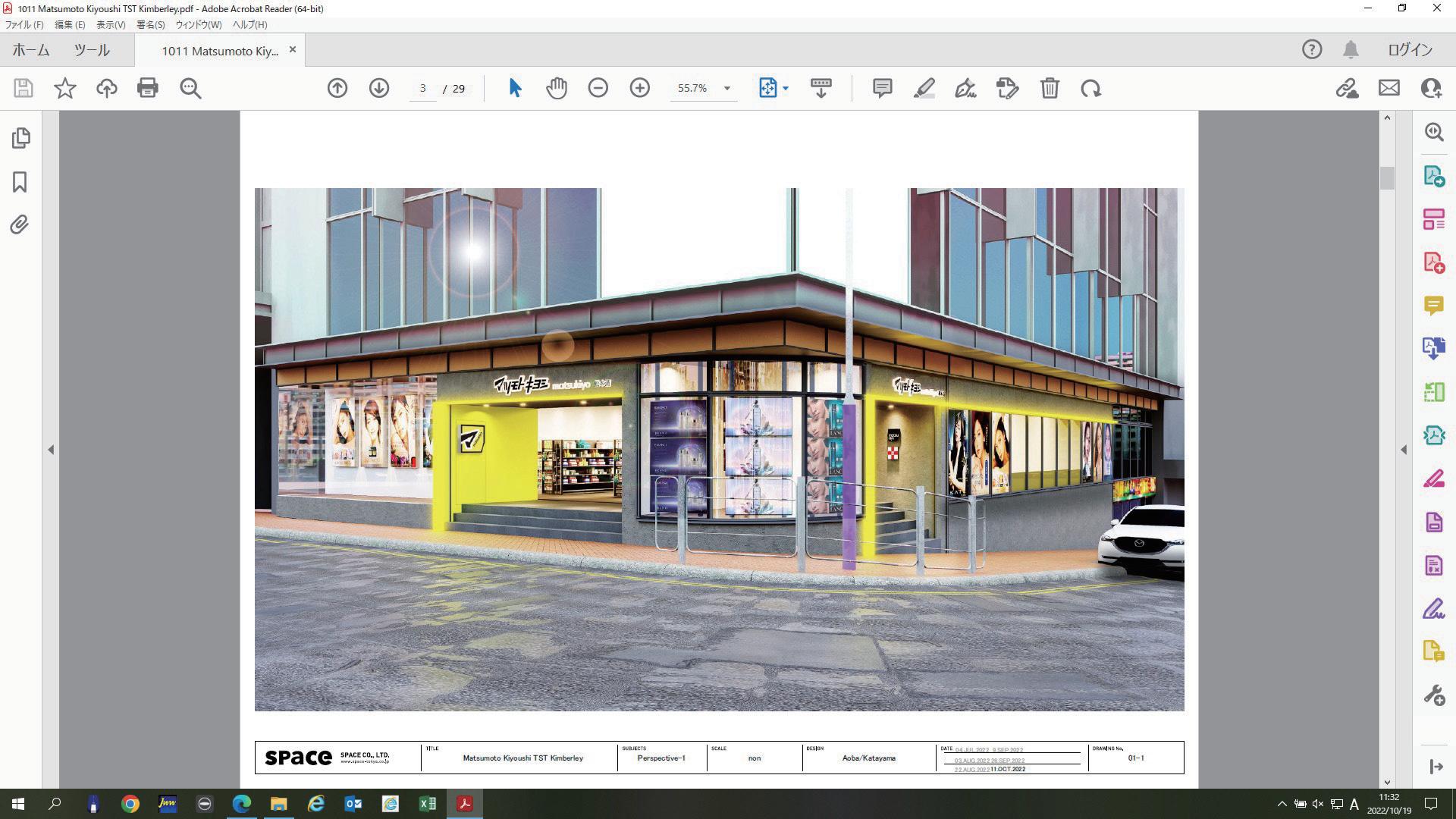Open the ファイル(F) menu
The height and width of the screenshot is (819, 1456).
tap(25, 24)
